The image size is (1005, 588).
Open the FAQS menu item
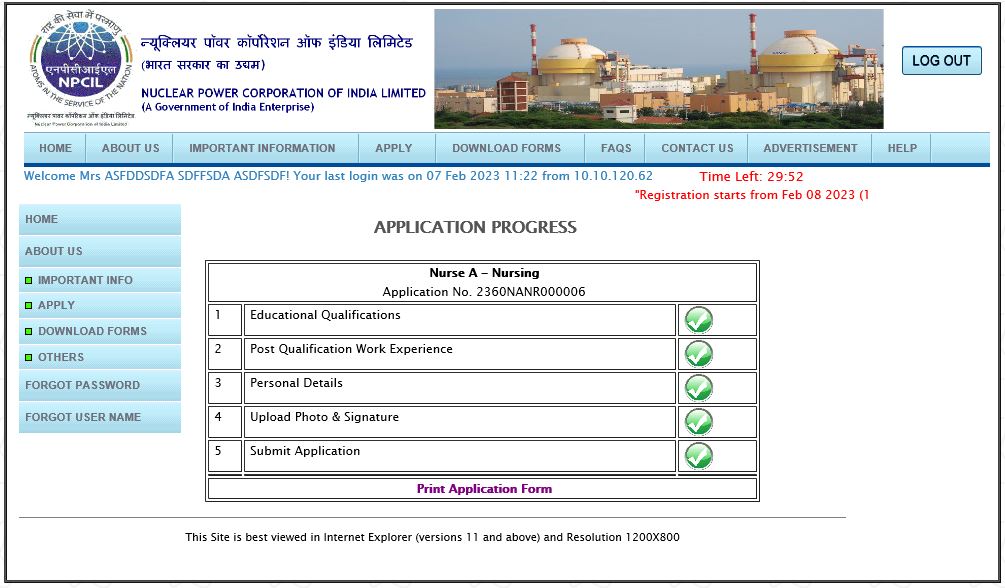coord(616,148)
